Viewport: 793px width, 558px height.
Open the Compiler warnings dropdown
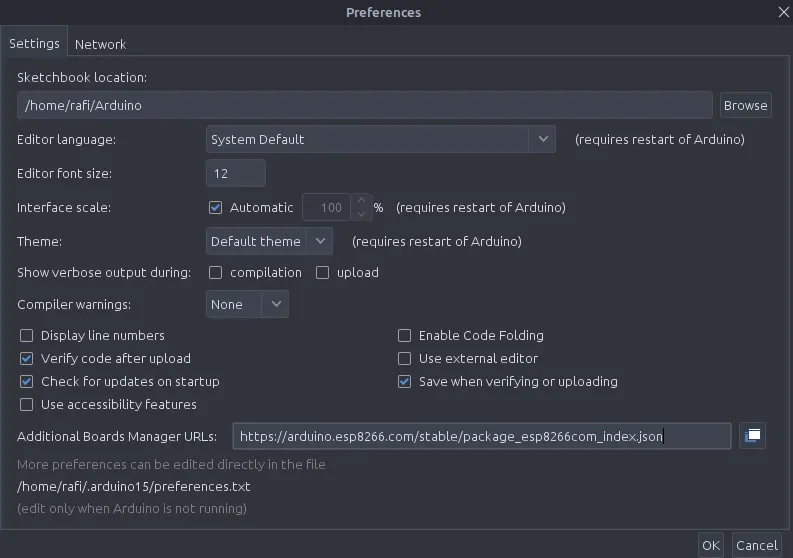pos(247,305)
